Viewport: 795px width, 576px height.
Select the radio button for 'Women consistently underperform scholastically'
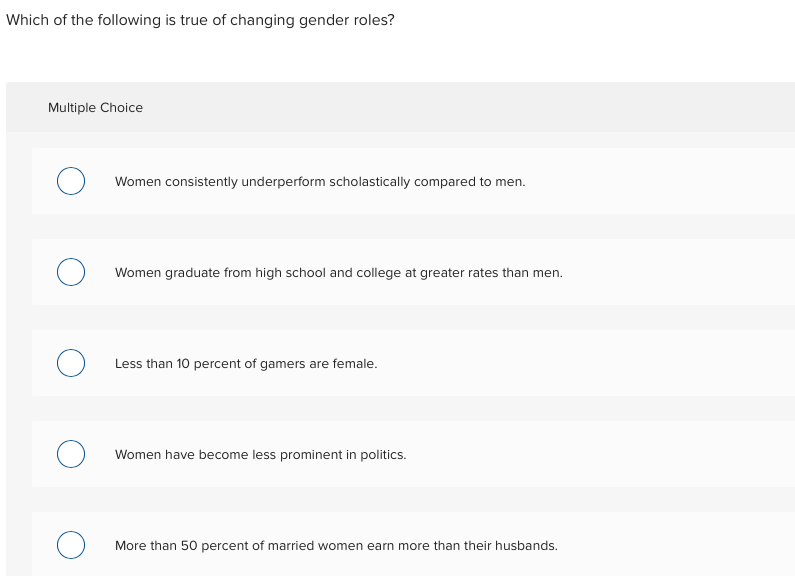pos(70,181)
